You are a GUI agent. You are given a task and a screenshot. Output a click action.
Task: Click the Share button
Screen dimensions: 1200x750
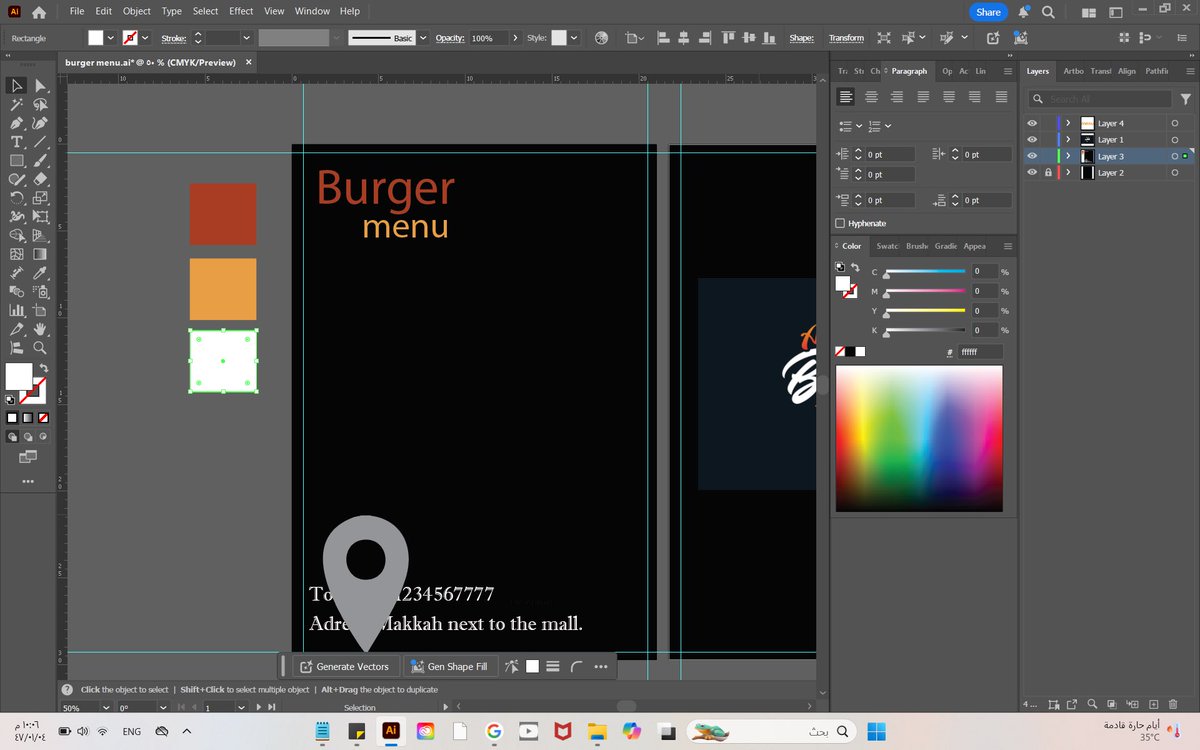click(x=988, y=12)
